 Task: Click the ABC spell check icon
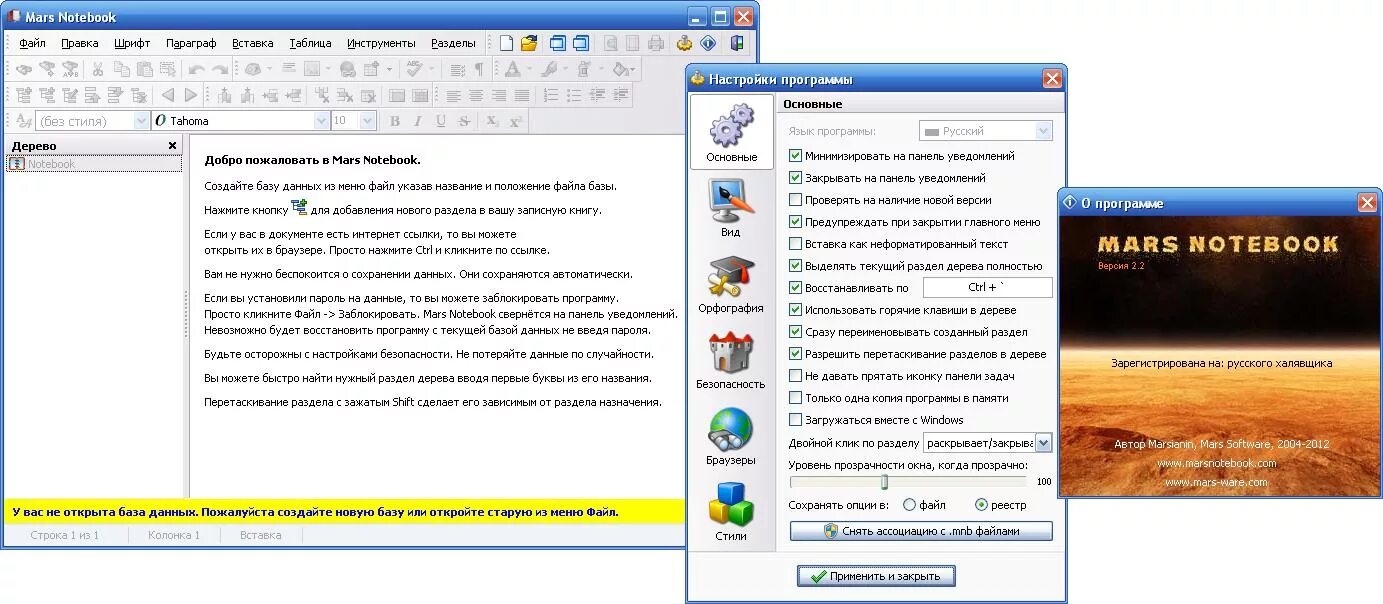414,69
